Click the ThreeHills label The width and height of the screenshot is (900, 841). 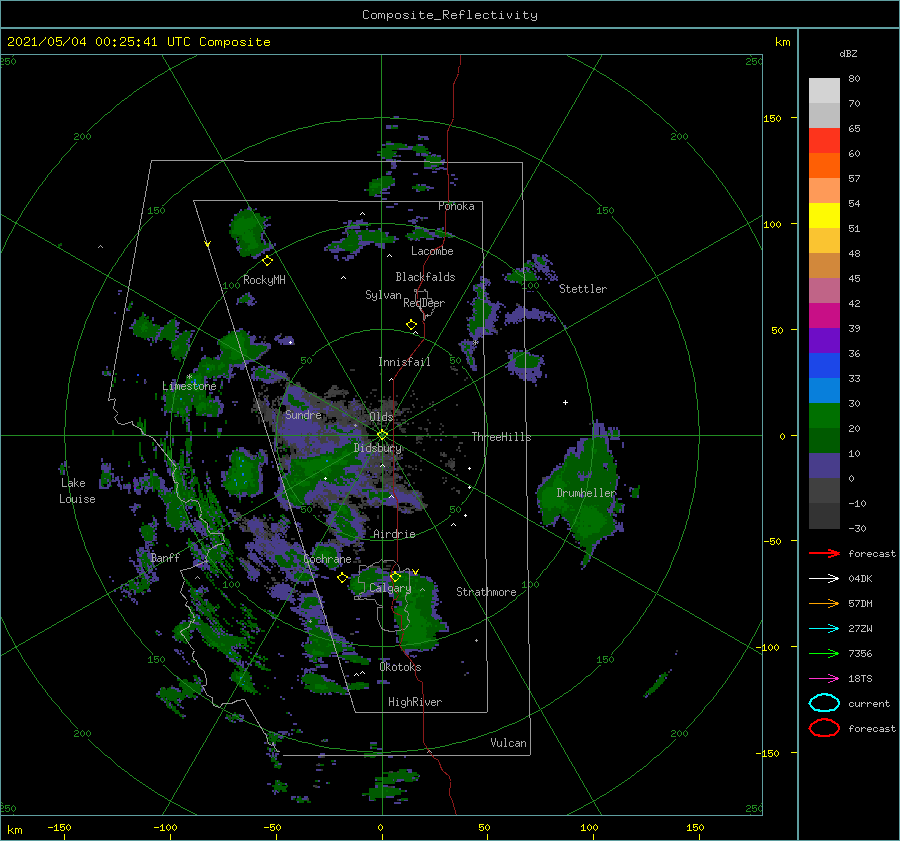tap(502, 437)
